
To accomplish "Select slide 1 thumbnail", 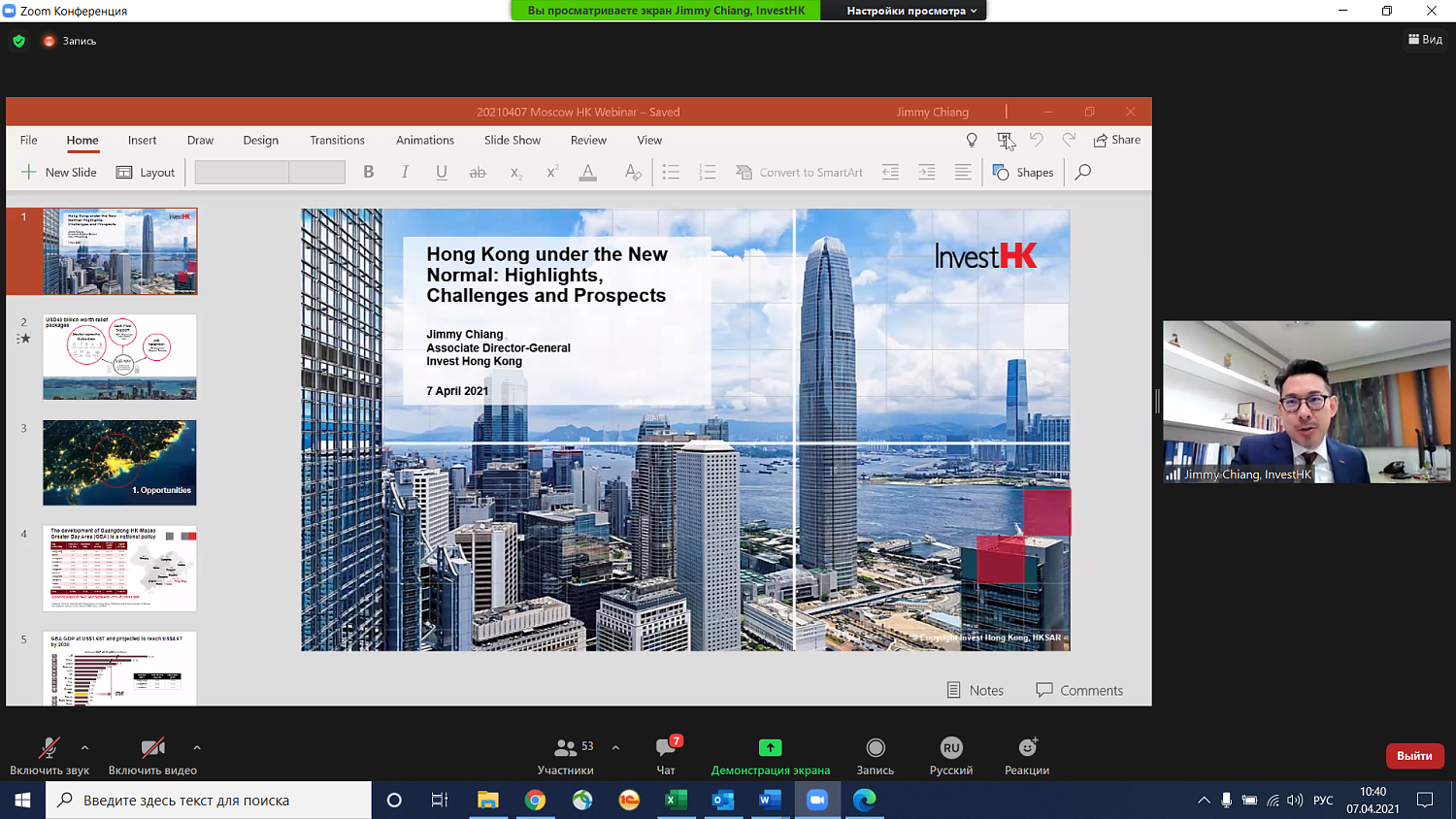I will click(x=119, y=251).
